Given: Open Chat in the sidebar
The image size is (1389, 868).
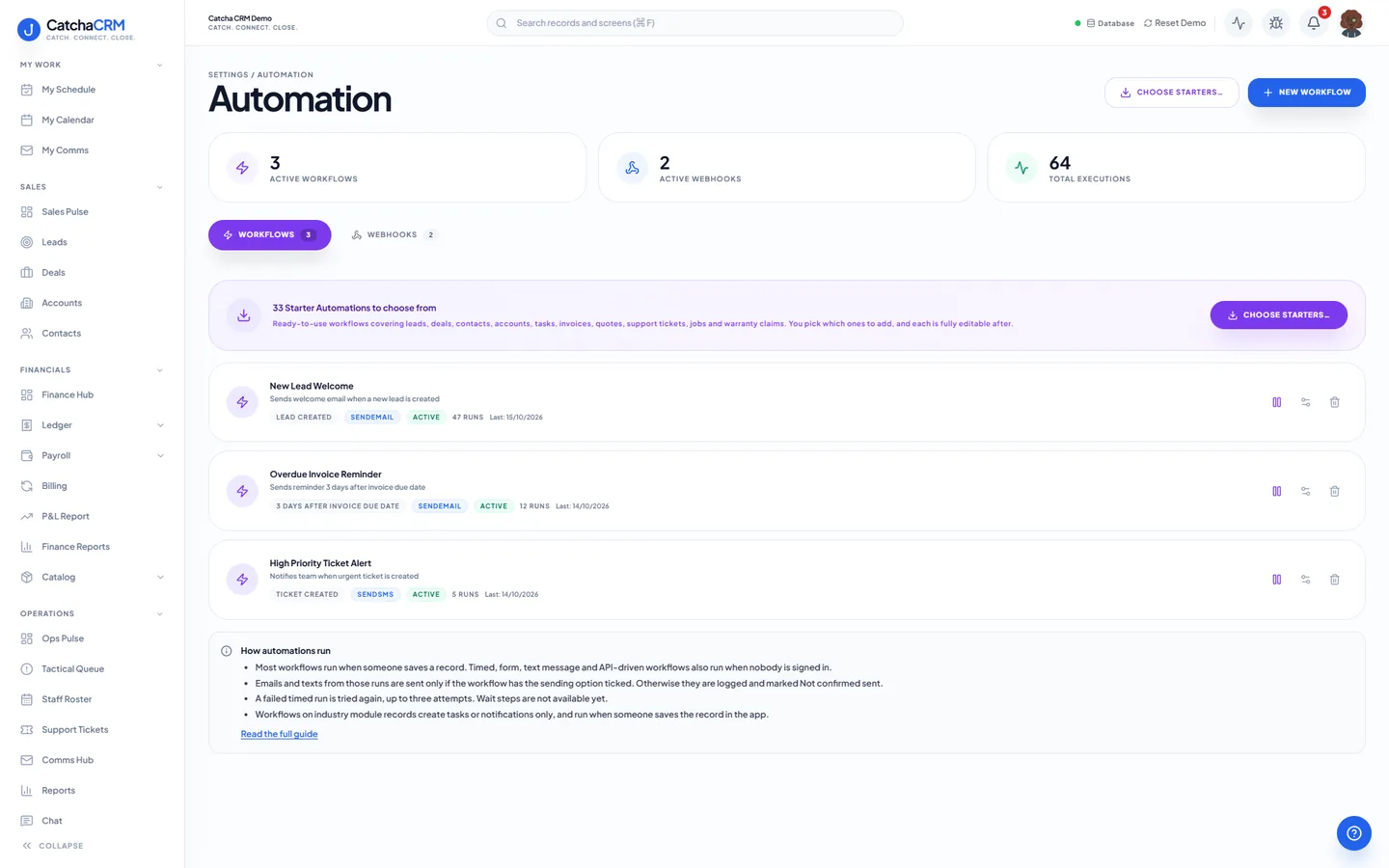Looking at the screenshot, I should coord(93,821).
